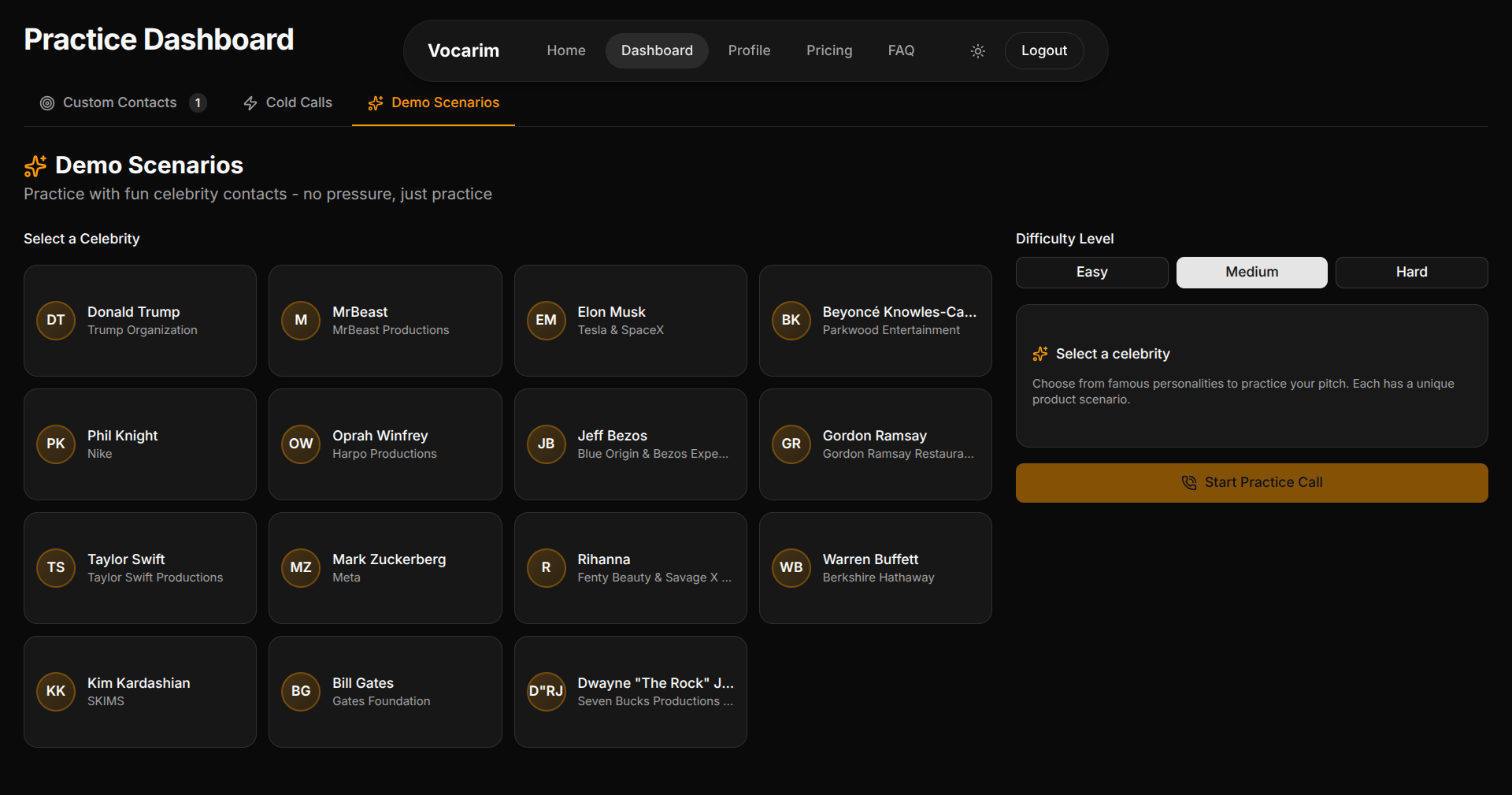Click the BK avatar for Beyoncé

point(791,320)
